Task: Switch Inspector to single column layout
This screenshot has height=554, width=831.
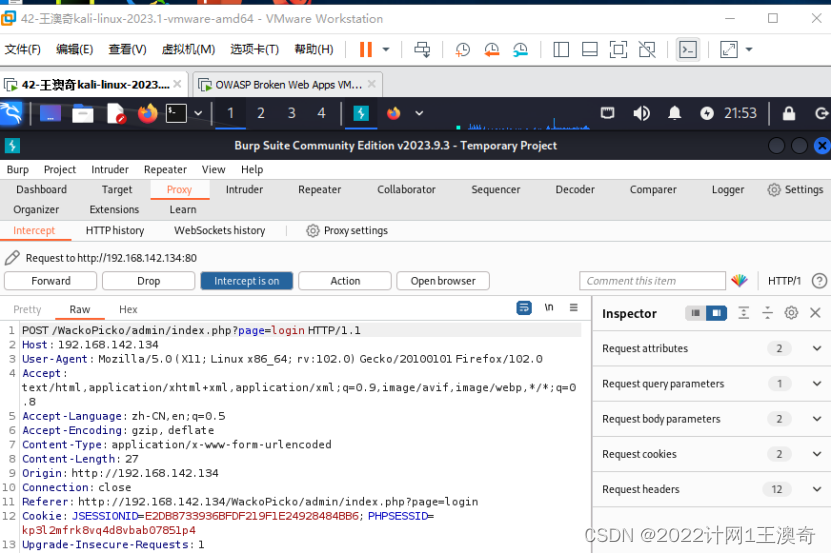Action: [x=695, y=313]
